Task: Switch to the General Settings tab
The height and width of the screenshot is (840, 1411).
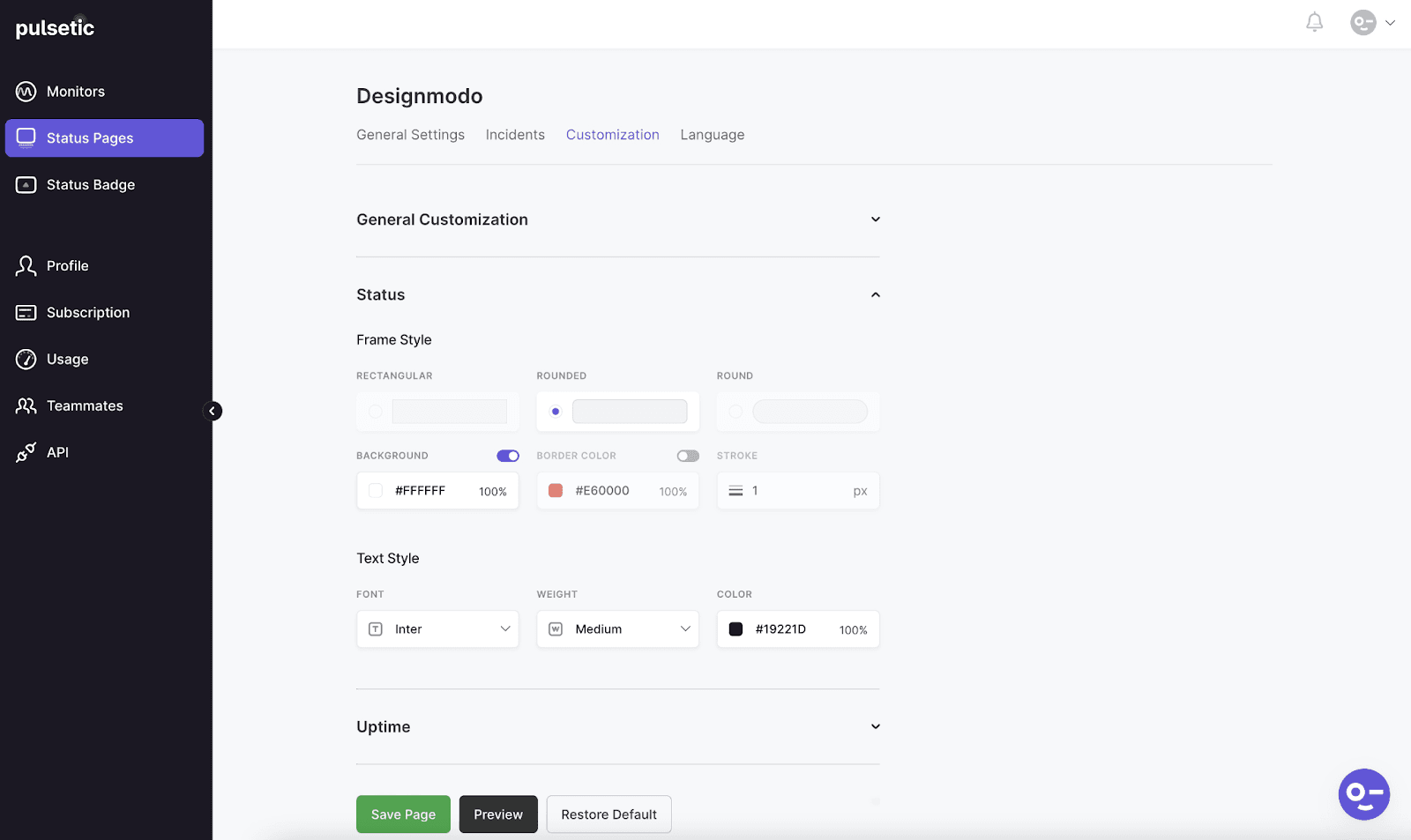Action: 410,135
